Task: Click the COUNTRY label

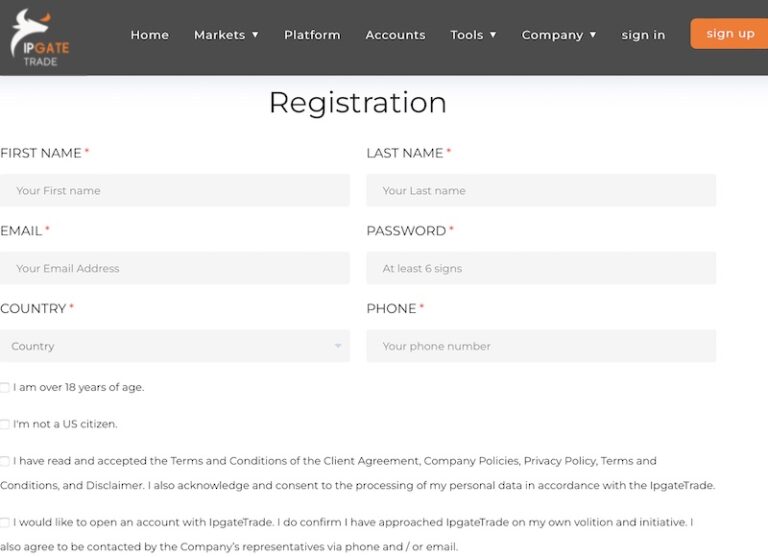Action: coord(37,309)
